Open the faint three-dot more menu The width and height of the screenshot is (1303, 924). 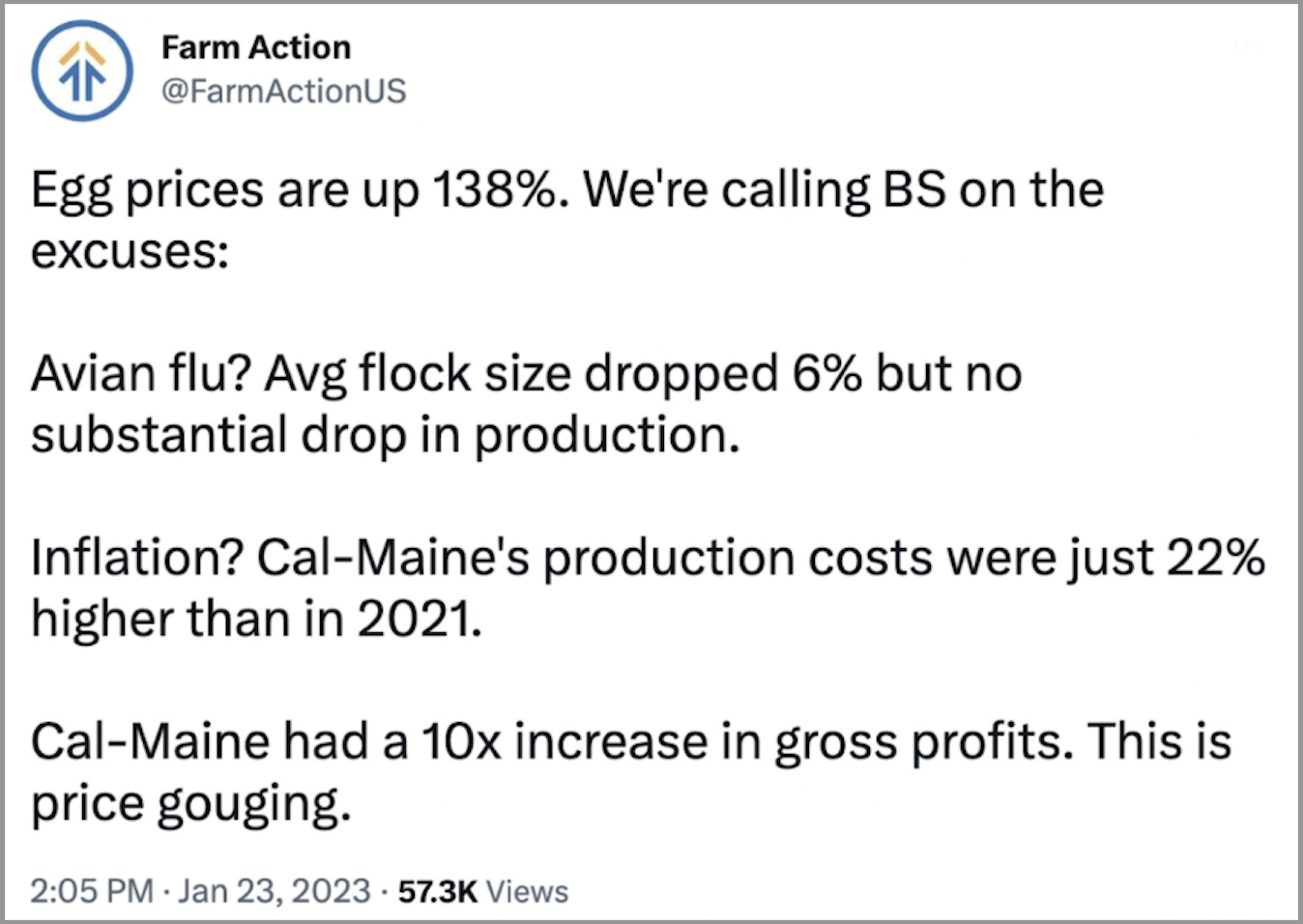(1250, 45)
